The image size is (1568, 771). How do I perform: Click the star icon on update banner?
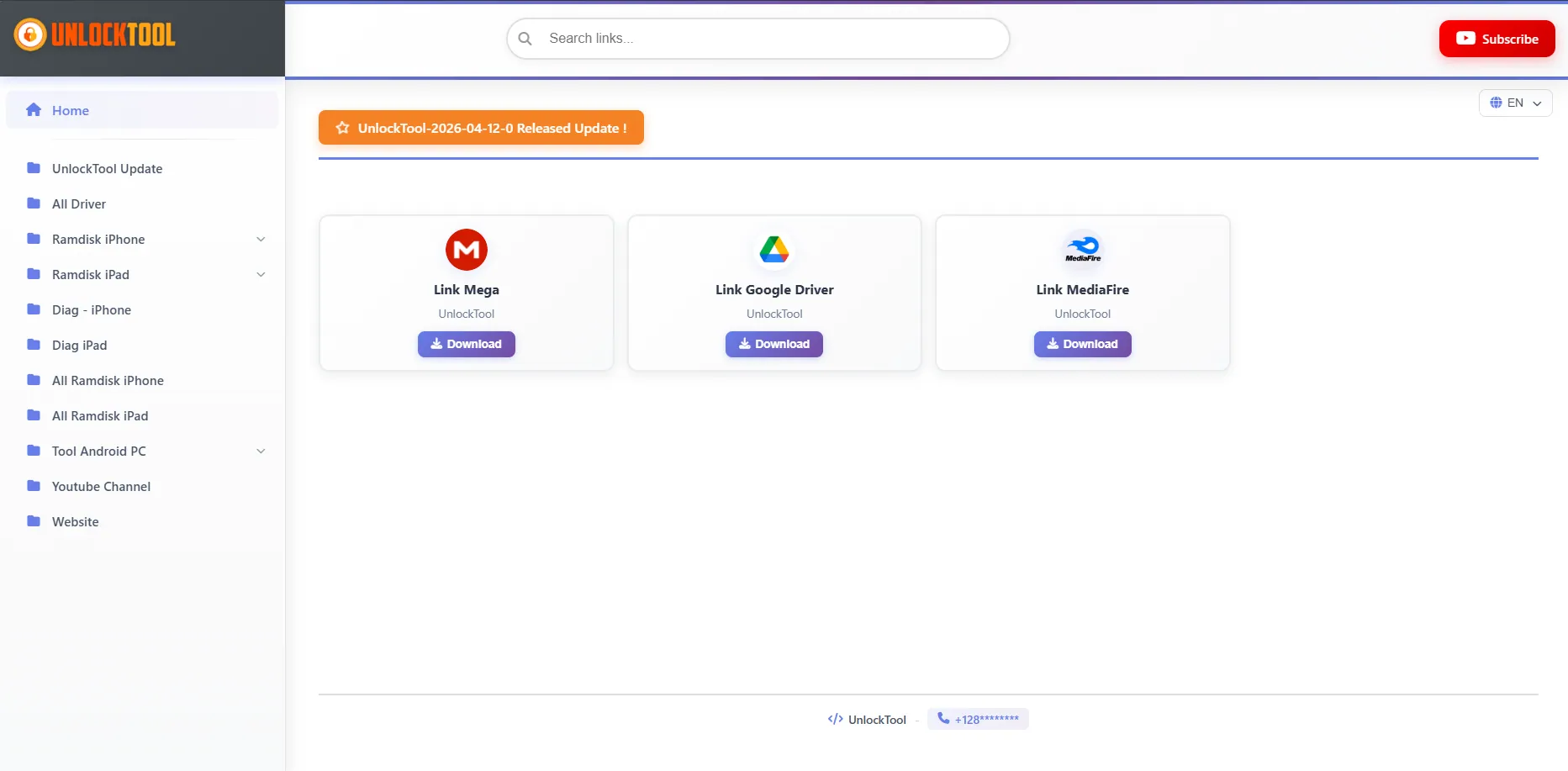[x=342, y=128]
